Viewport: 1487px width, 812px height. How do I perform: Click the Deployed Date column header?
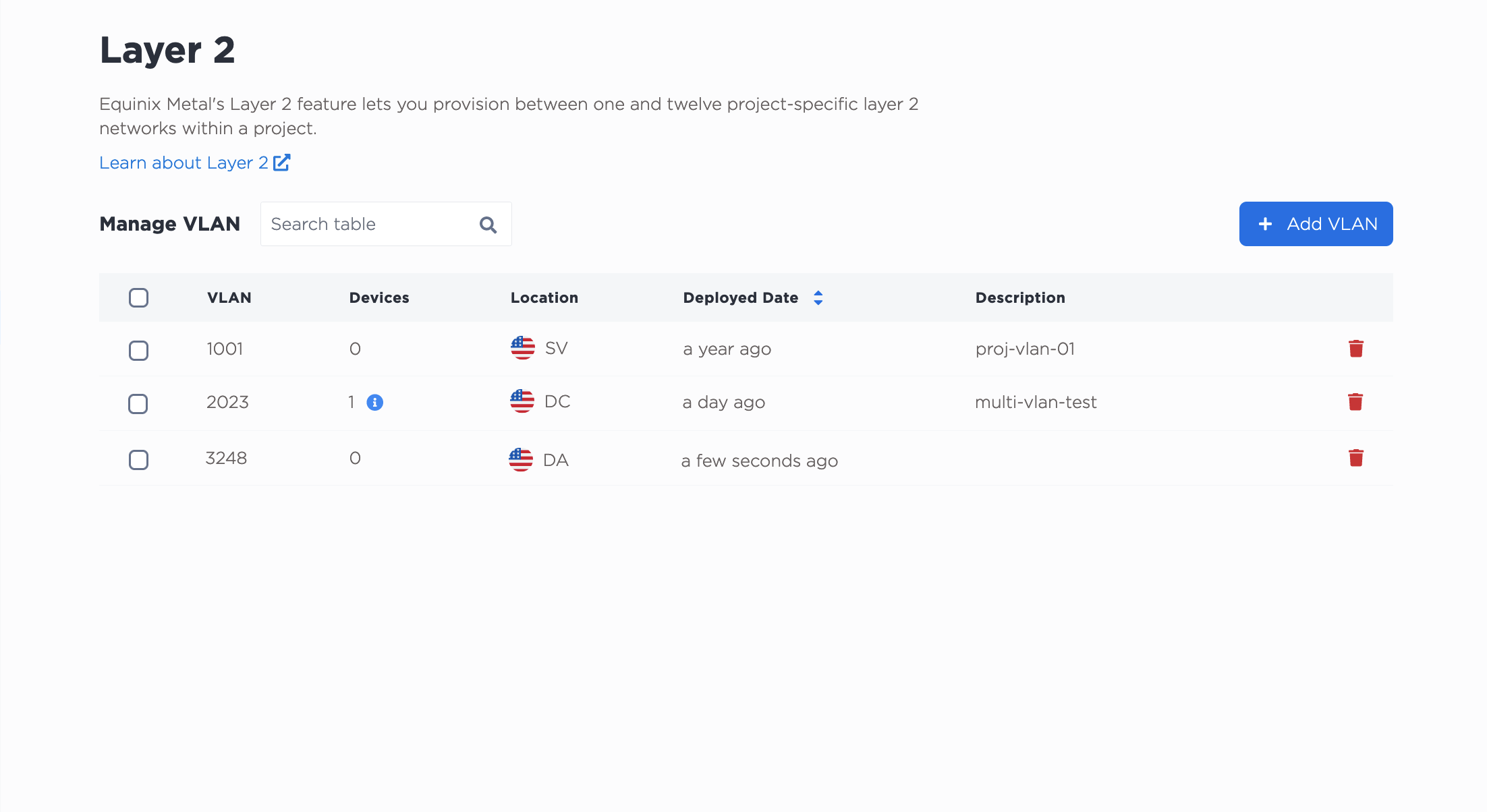pyautogui.click(x=741, y=298)
